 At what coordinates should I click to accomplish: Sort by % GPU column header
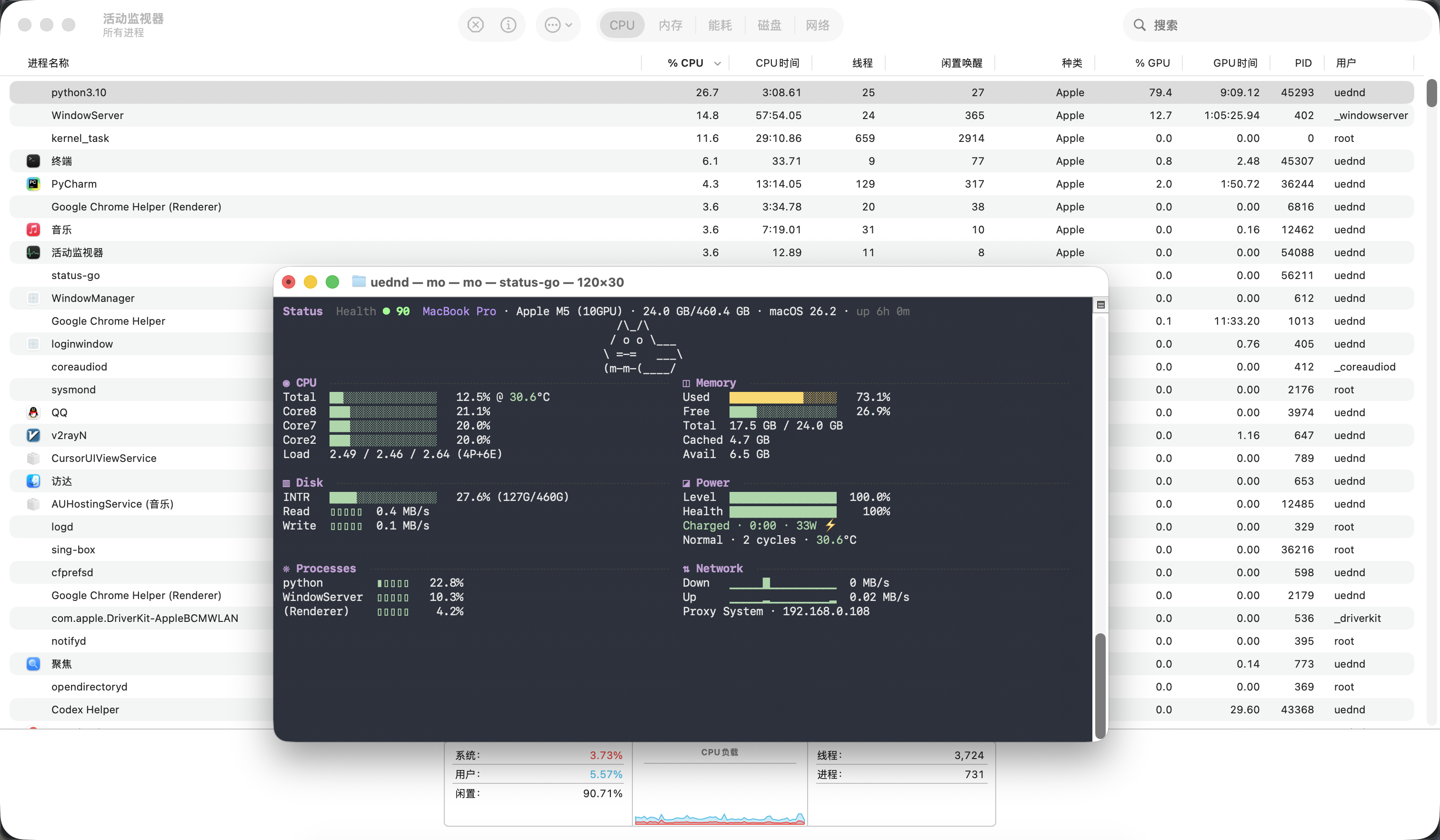click(1152, 63)
